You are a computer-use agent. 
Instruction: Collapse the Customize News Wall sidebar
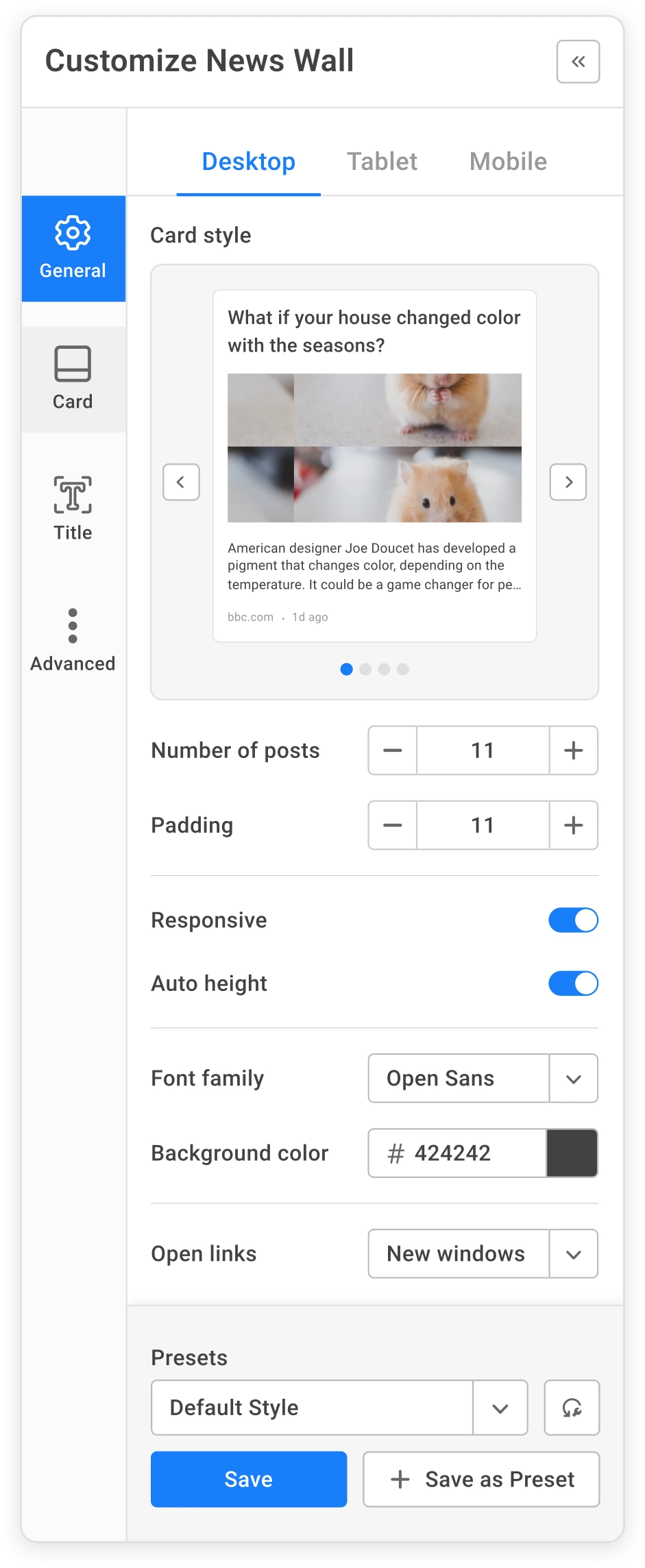(x=576, y=62)
